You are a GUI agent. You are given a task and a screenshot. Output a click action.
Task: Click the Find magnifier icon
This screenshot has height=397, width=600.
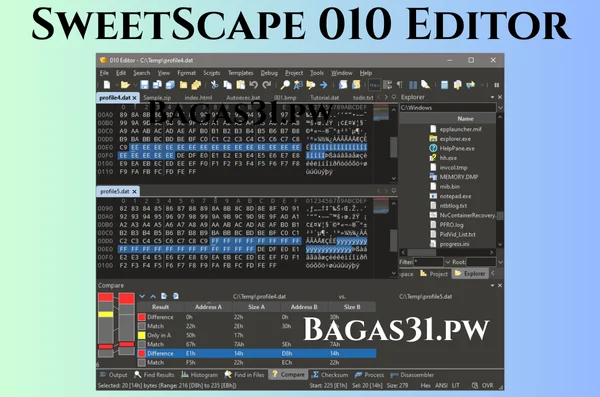click(x=285, y=85)
